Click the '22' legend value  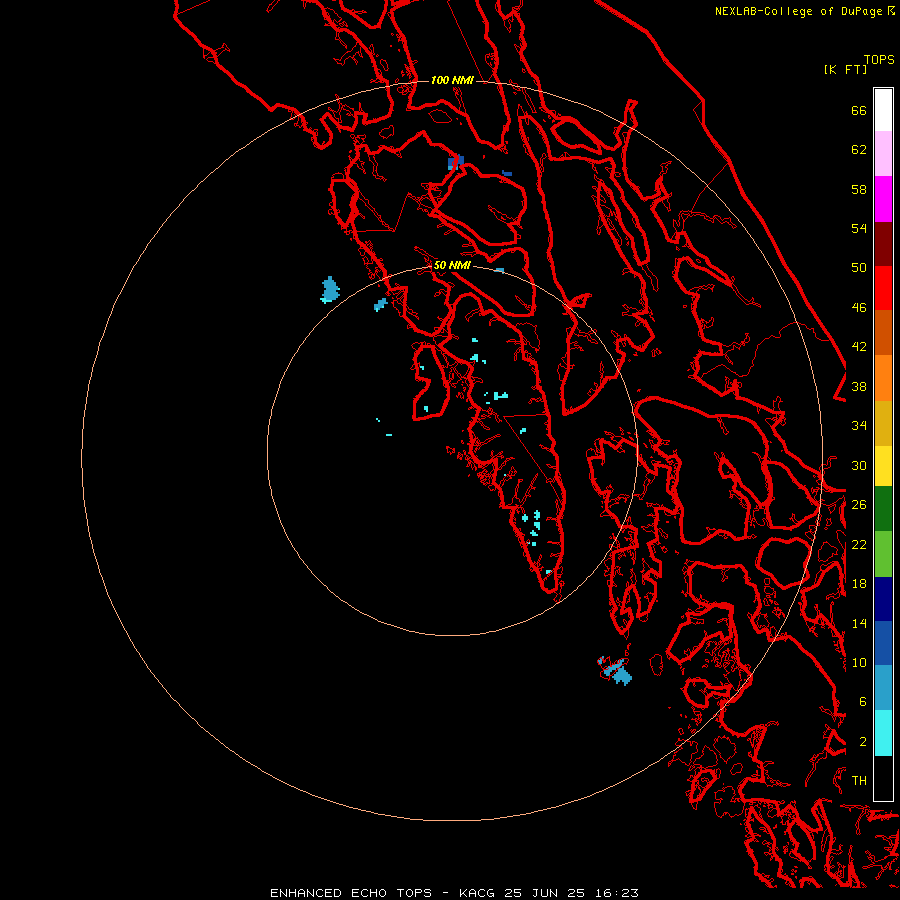[x=859, y=544]
